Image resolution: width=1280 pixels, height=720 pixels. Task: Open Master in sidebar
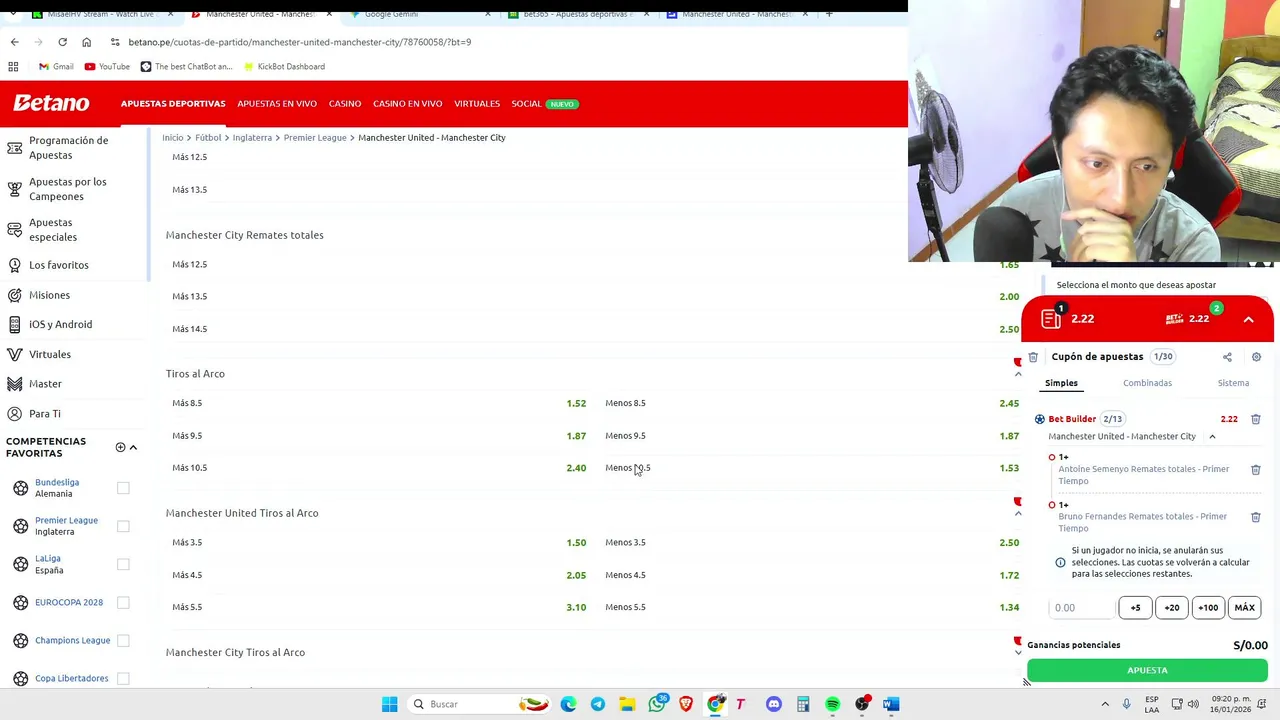(x=45, y=384)
